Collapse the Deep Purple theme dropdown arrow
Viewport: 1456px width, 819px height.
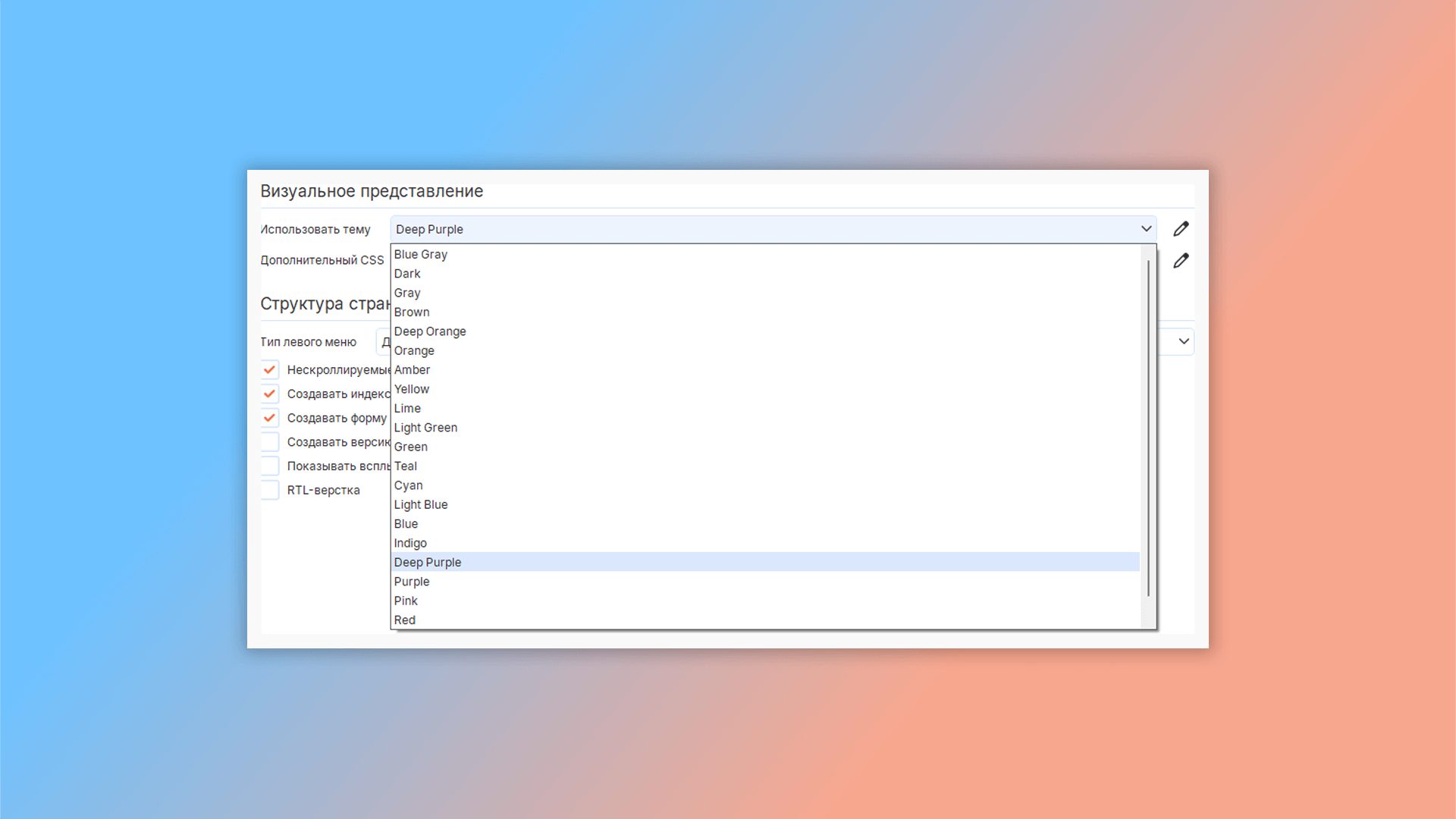pyautogui.click(x=1146, y=229)
